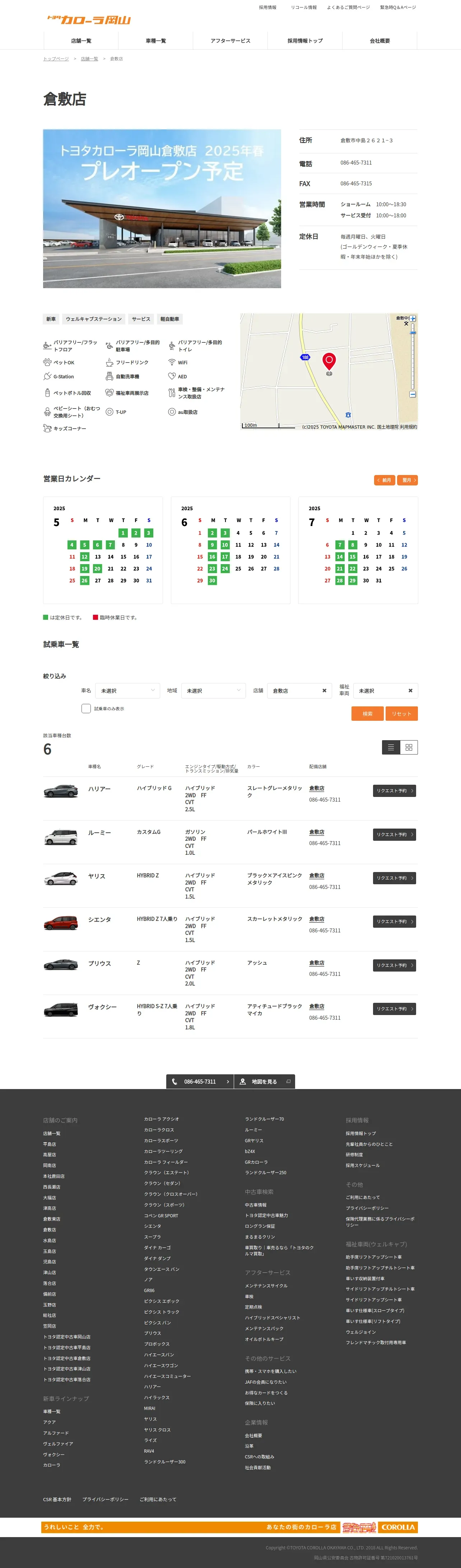461x1568 pixels.
Task: Open footer link カローラ アクシオ
Action: [161, 1119]
